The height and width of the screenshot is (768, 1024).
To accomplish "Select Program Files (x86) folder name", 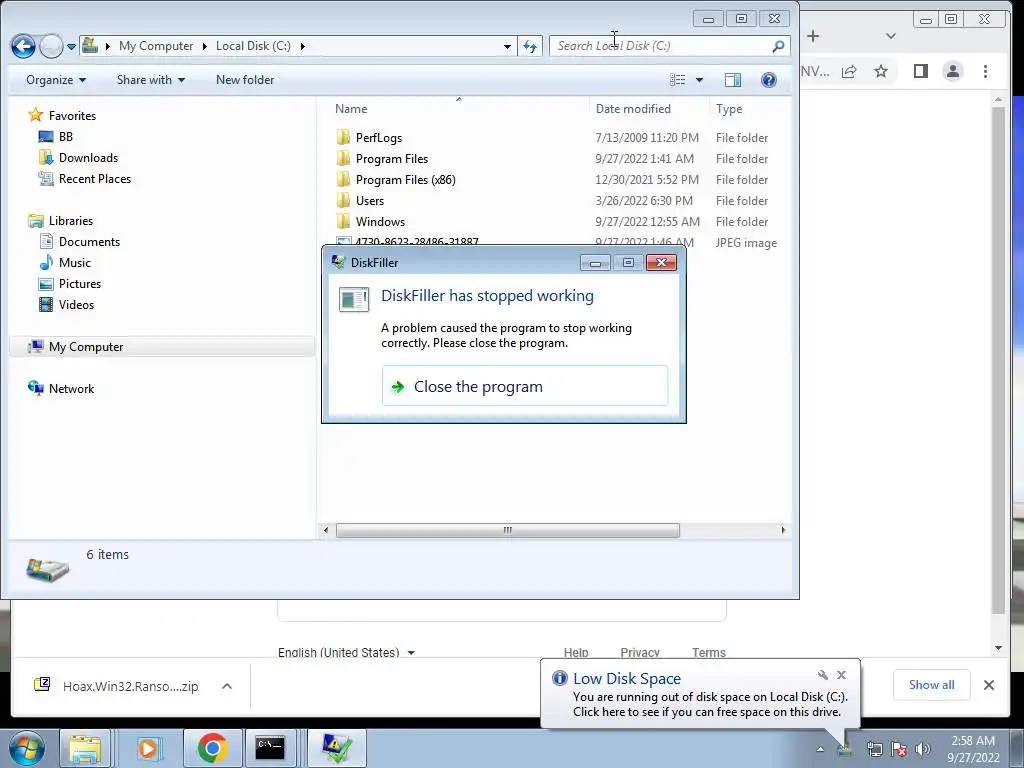I will [406, 180].
